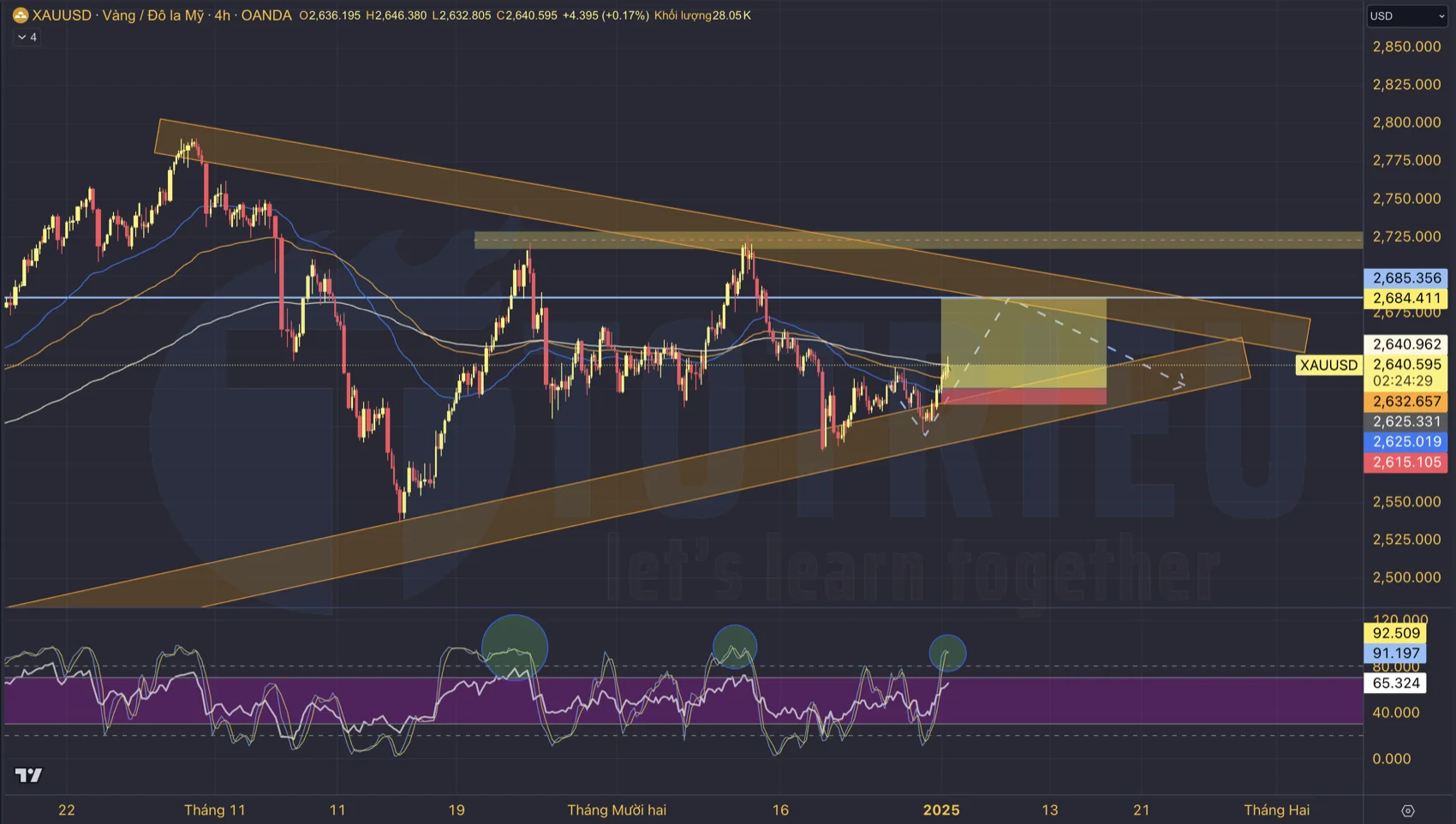1456x824 pixels.
Task: Click 2,725.000 on the price axis
Action: [x=1406, y=236]
